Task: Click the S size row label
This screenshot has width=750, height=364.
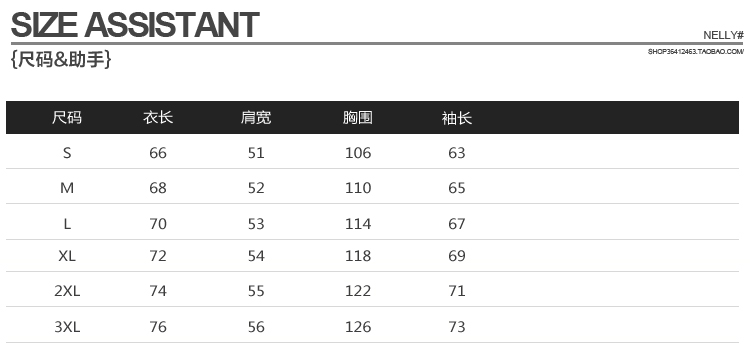Action: pos(67,153)
